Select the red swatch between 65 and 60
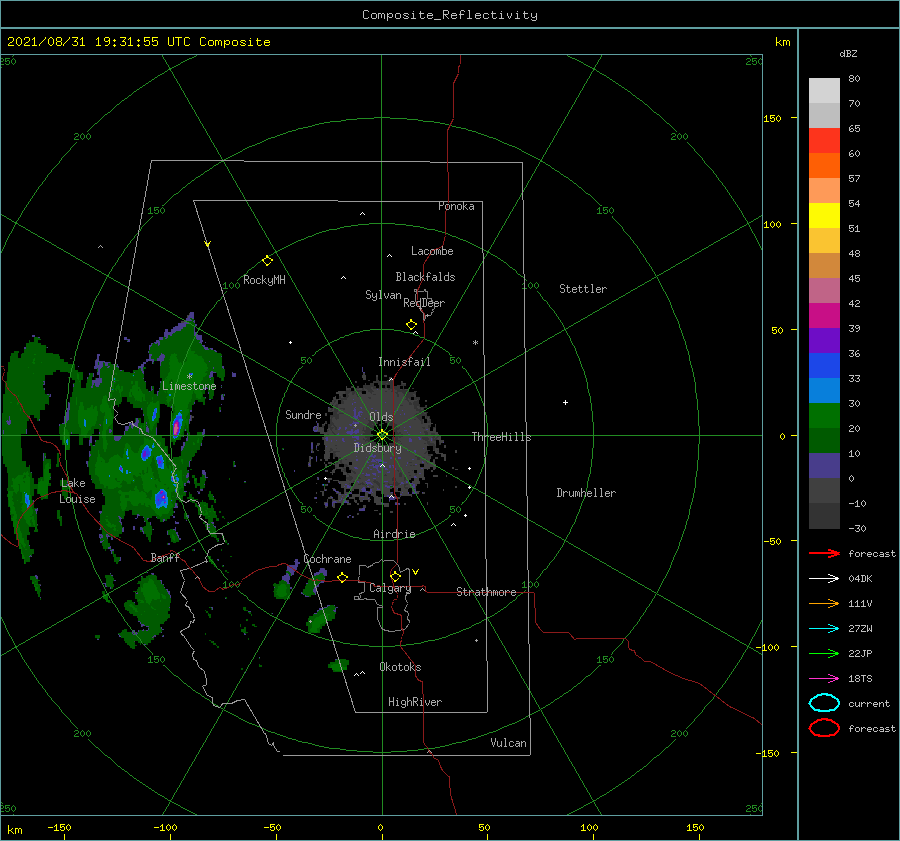The image size is (900, 841). click(x=824, y=141)
